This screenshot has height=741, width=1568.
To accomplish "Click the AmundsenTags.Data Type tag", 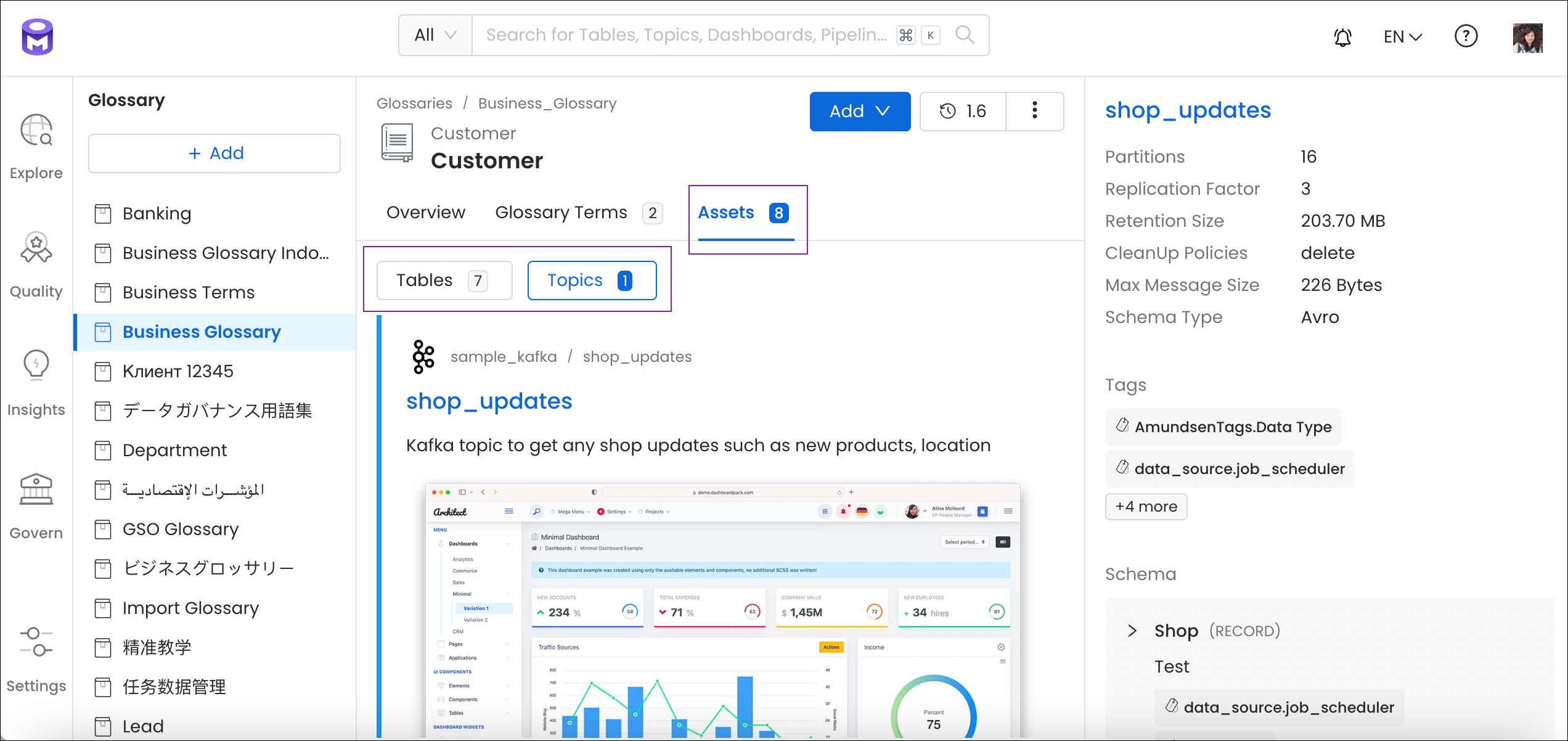I will [1223, 427].
